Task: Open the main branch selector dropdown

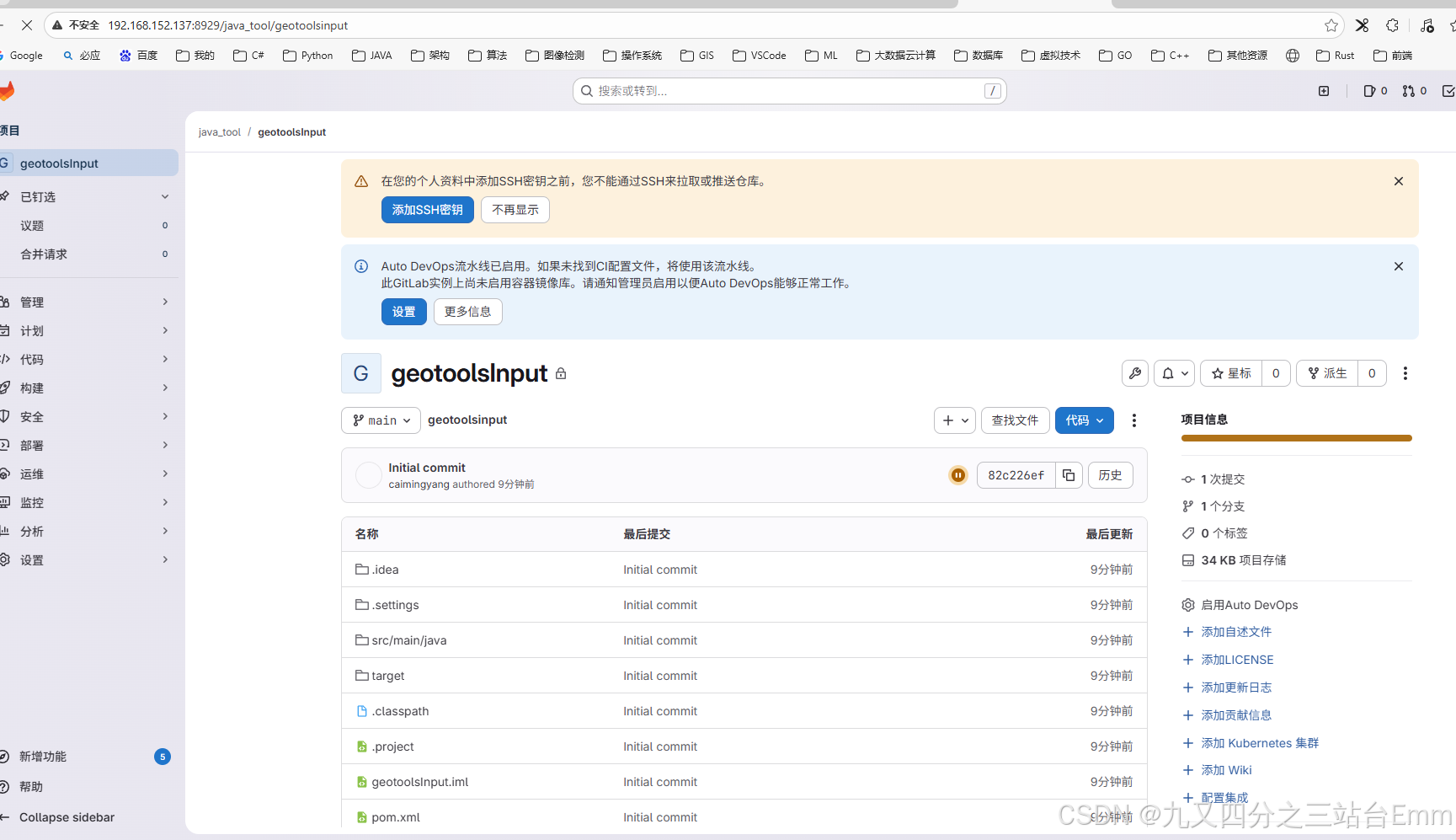Action: coord(381,420)
